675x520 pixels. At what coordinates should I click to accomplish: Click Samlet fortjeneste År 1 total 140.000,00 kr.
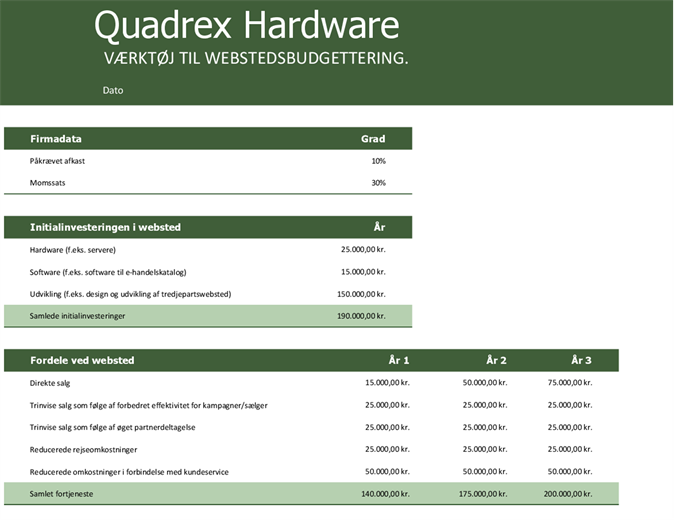tap(385, 494)
